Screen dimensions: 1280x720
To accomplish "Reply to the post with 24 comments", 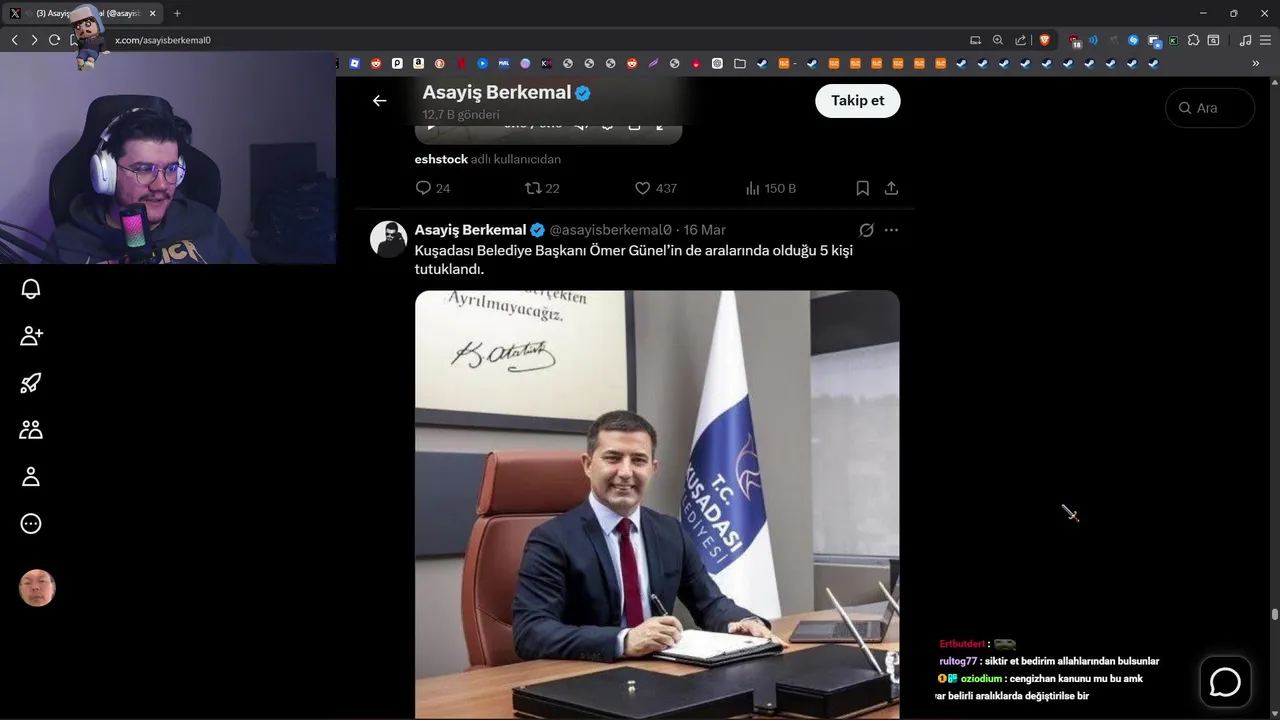I will pos(433,188).
